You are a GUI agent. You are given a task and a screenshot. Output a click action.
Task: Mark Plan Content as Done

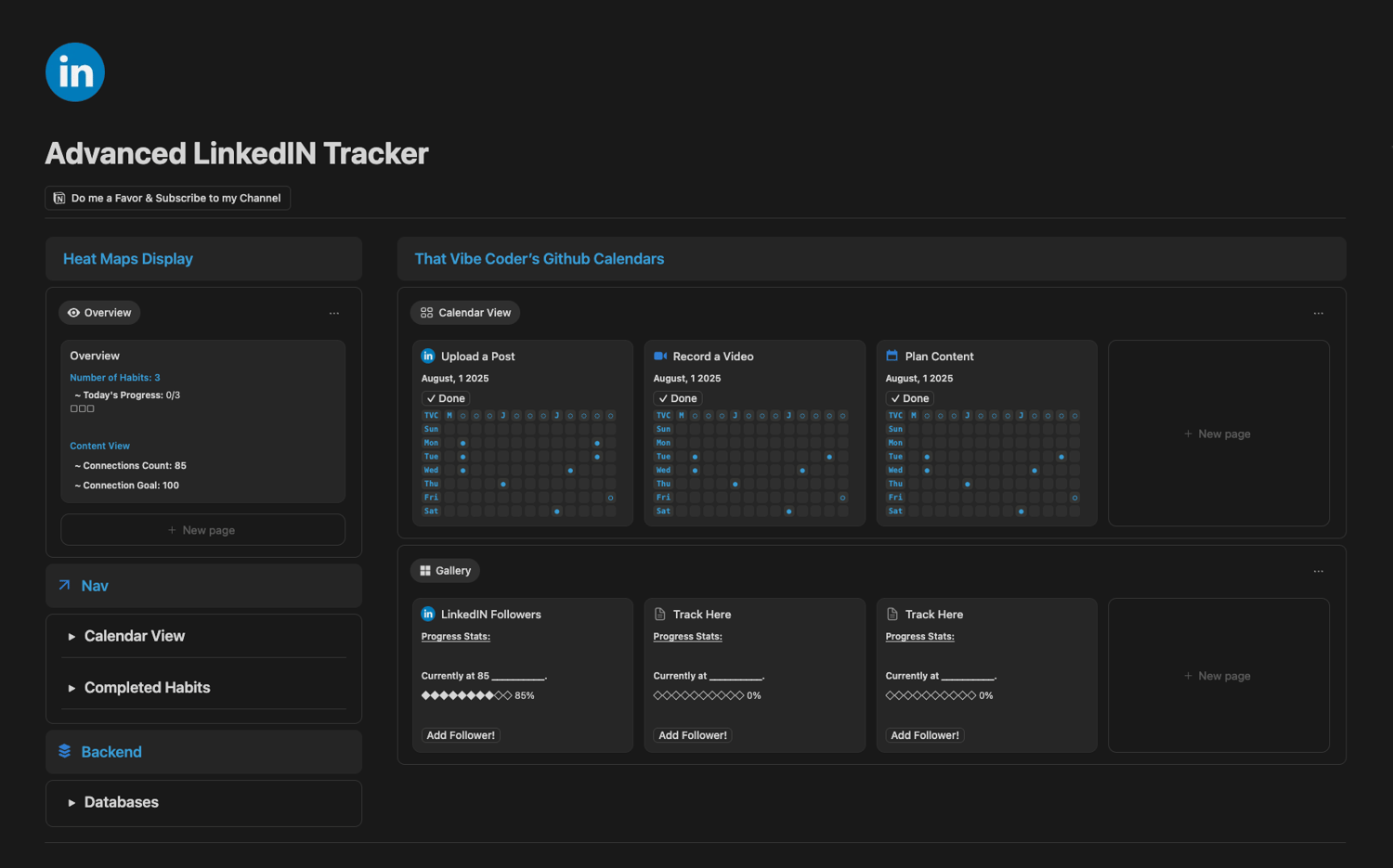pos(910,398)
